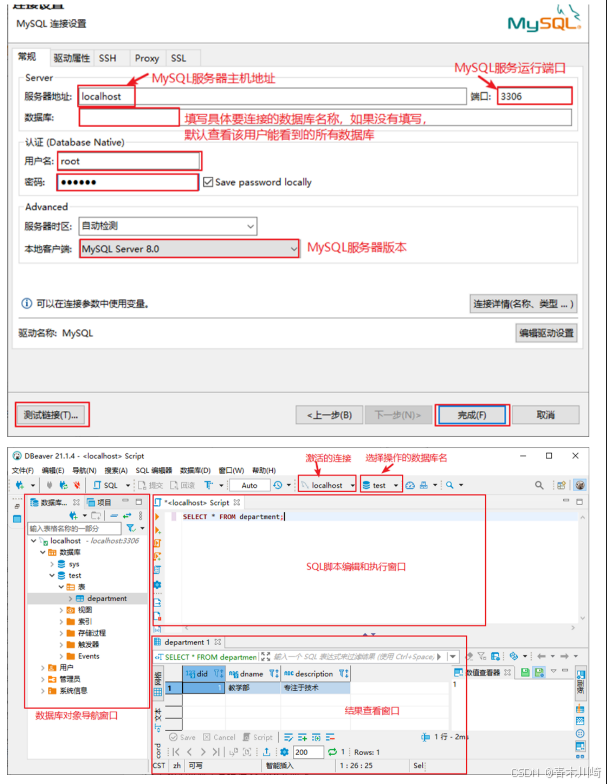Select the 常规 tab
The image size is (607, 784).
(27, 56)
